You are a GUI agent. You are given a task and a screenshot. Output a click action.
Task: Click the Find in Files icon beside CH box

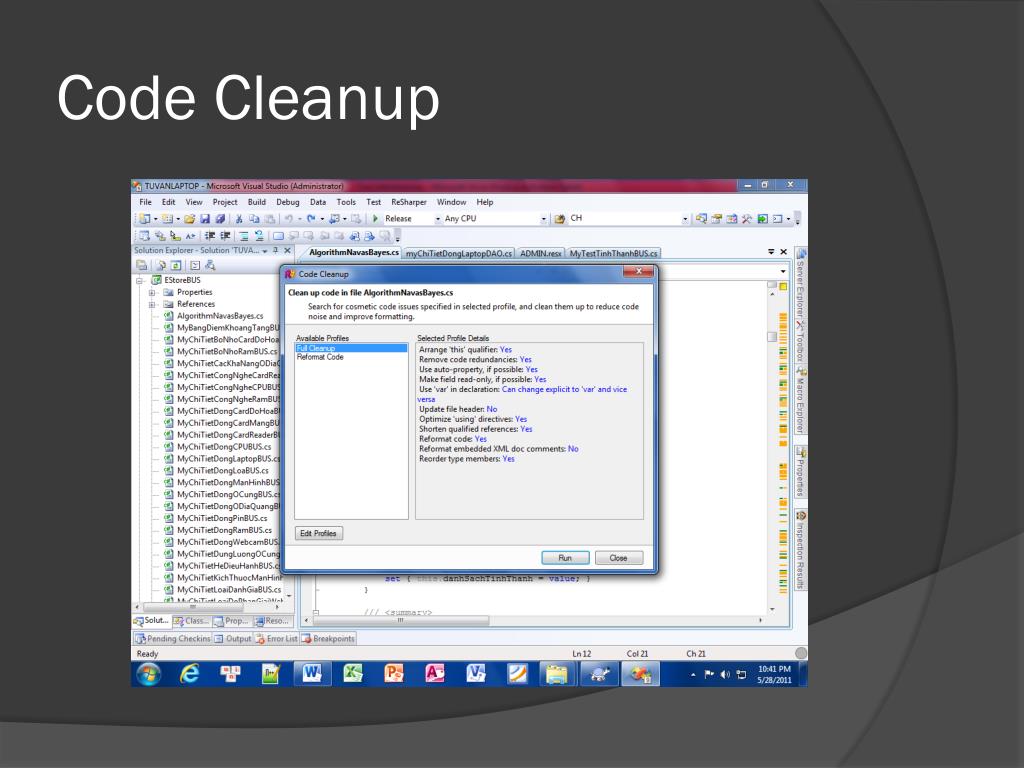(560, 219)
